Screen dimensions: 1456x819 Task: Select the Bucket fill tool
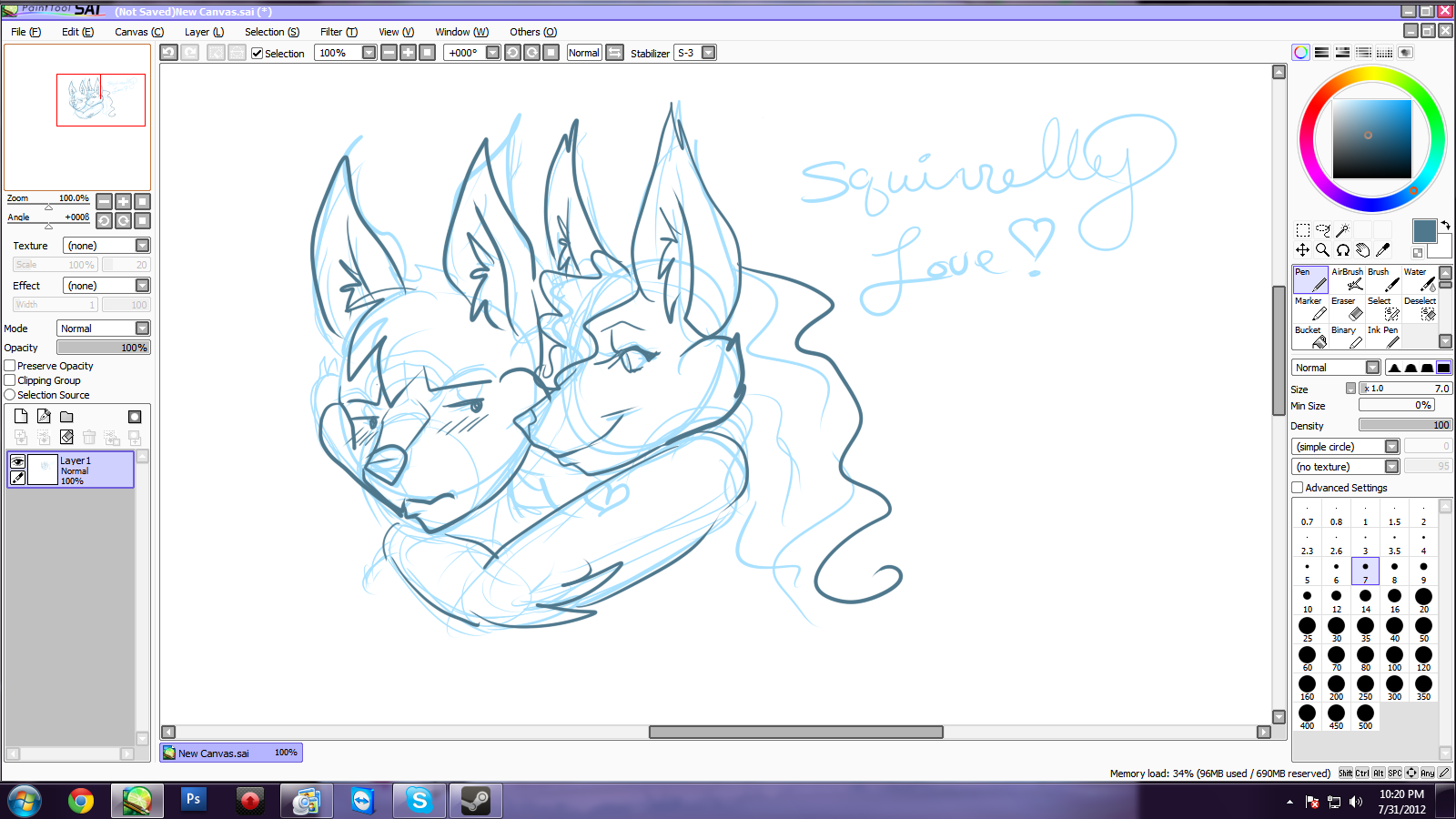pyautogui.click(x=1310, y=337)
